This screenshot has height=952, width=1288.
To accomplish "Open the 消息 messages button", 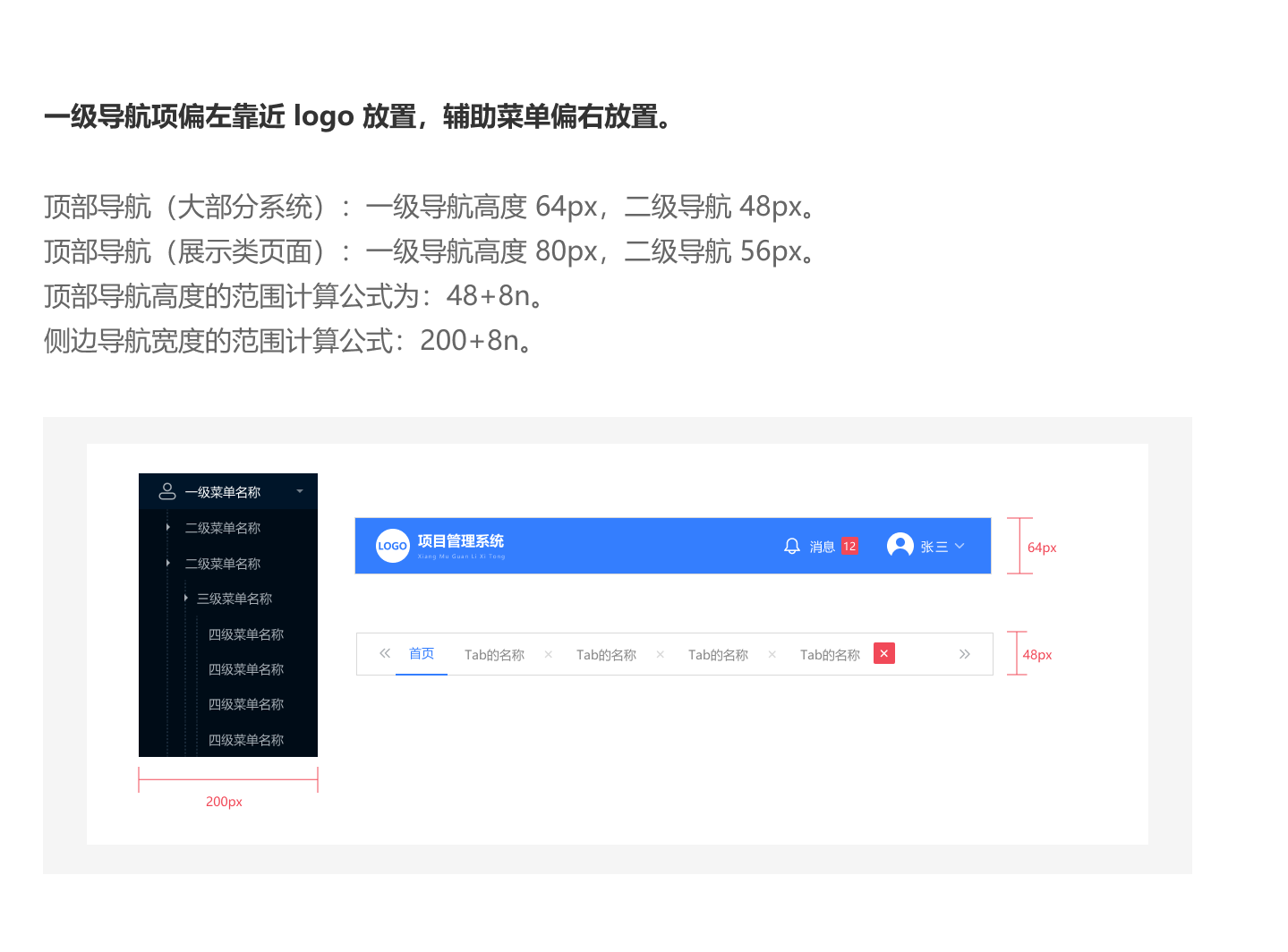I will [822, 547].
